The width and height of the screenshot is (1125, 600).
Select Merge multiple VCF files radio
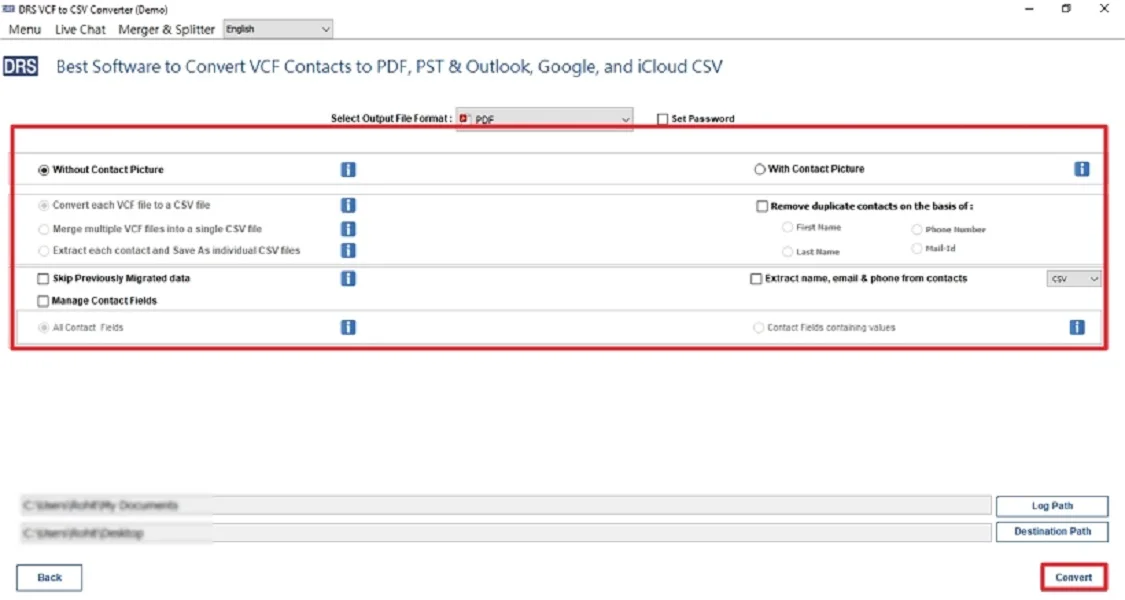click(44, 229)
